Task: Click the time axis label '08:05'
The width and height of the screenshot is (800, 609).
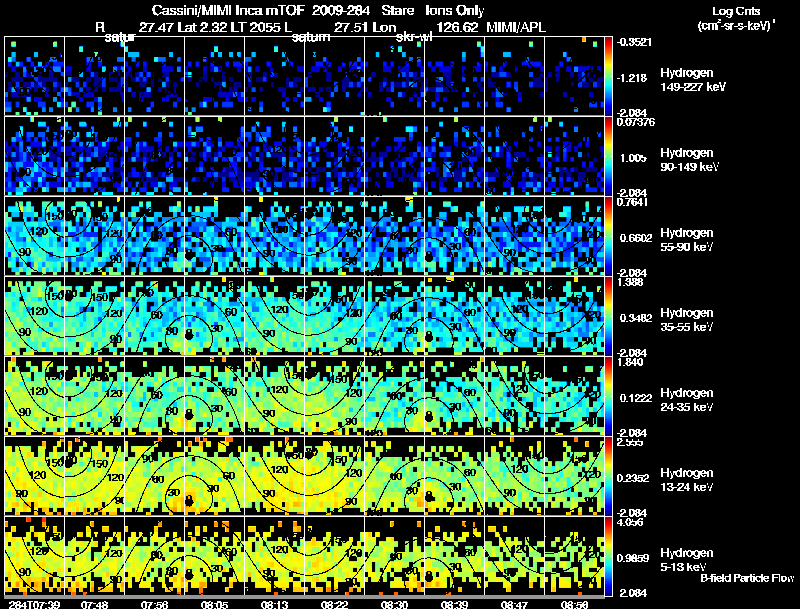Action: (215, 604)
